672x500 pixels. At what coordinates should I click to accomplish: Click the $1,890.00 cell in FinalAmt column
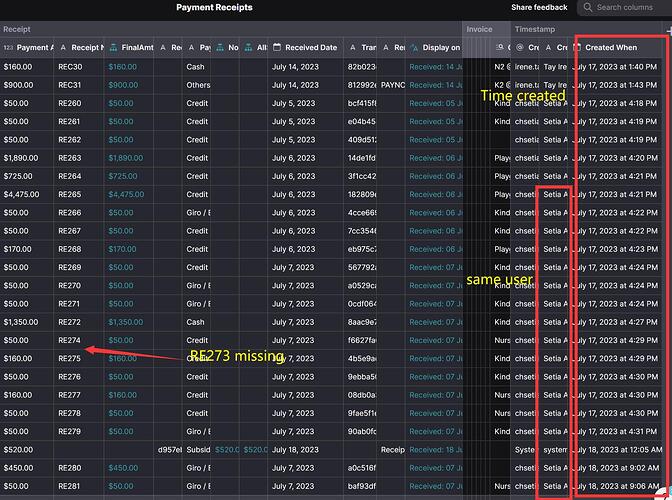pos(129,158)
